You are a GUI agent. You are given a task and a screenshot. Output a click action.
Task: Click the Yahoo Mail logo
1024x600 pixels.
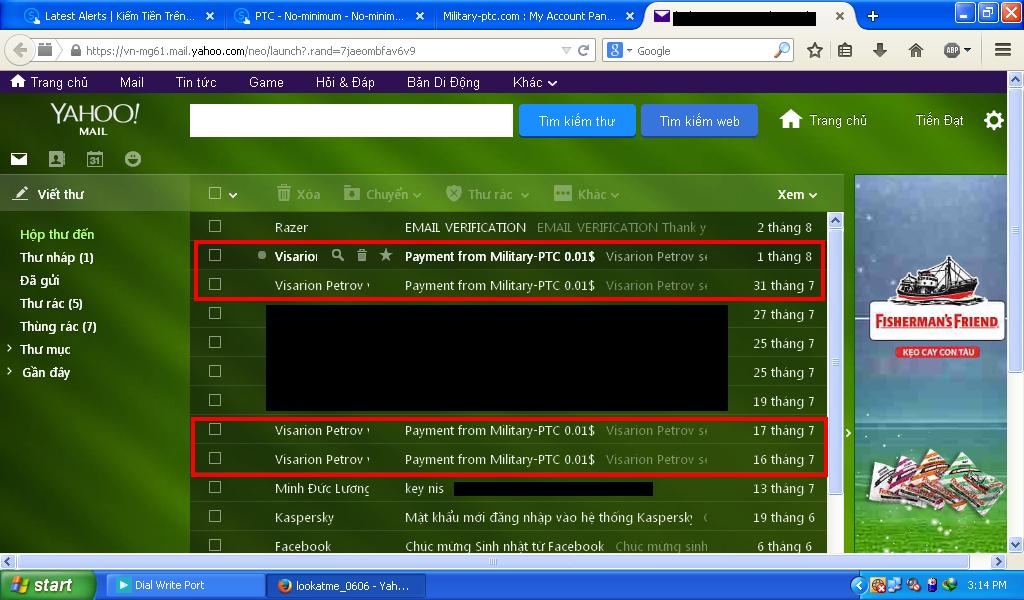point(95,119)
